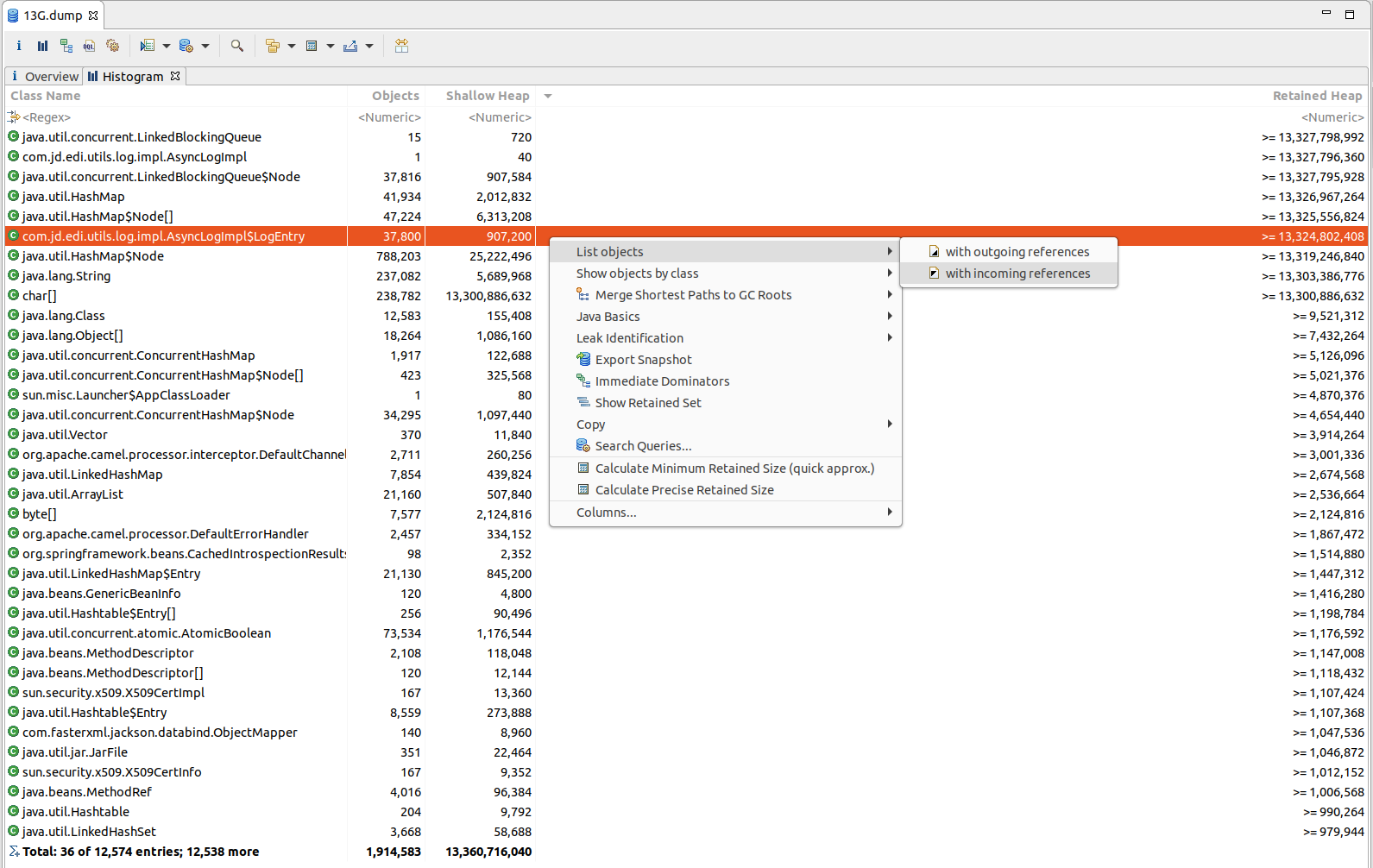Open the Calculate Retained Size dropdown arrow
Image resolution: width=1373 pixels, height=868 pixels.
331,46
